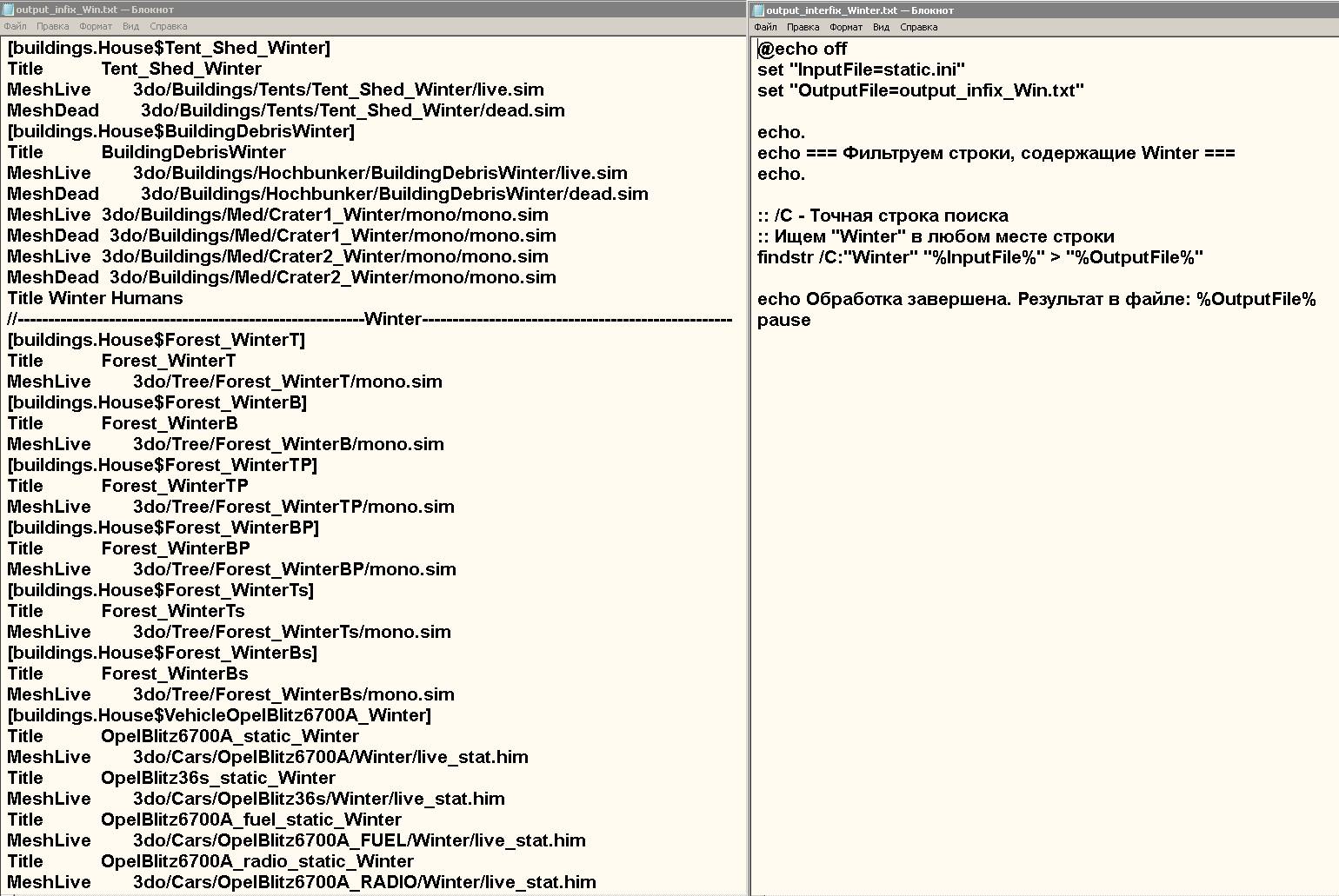Click the line "Title Forest_WinterBP"

129,548
